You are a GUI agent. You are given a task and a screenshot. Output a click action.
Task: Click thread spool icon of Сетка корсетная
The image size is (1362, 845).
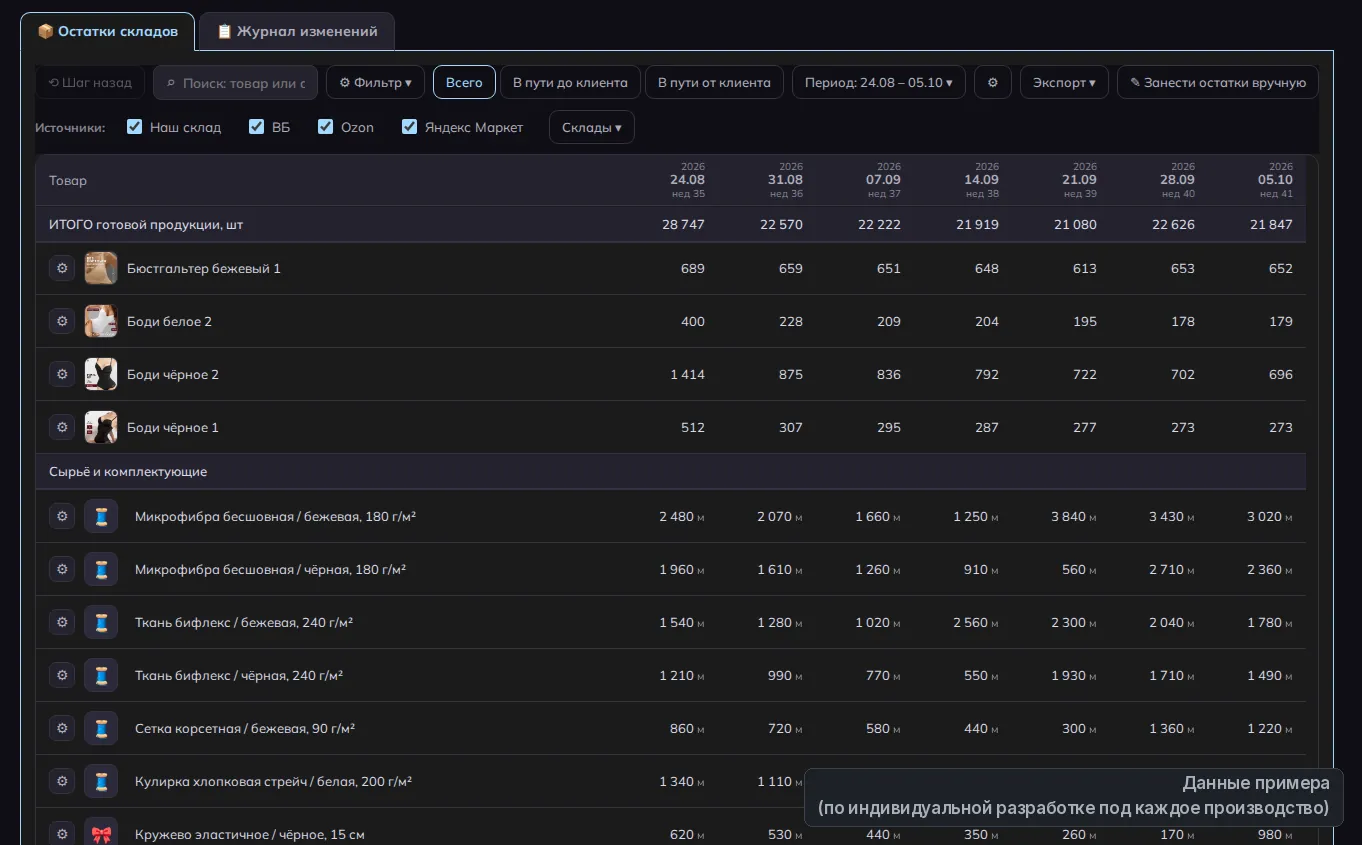click(x=101, y=728)
